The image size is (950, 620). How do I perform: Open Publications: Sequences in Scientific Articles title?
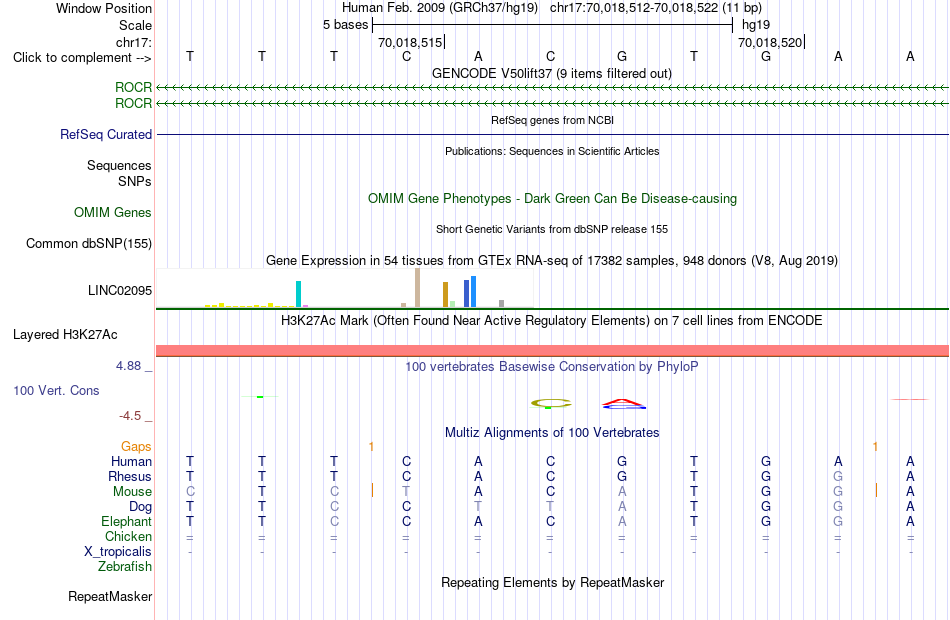click(x=552, y=151)
